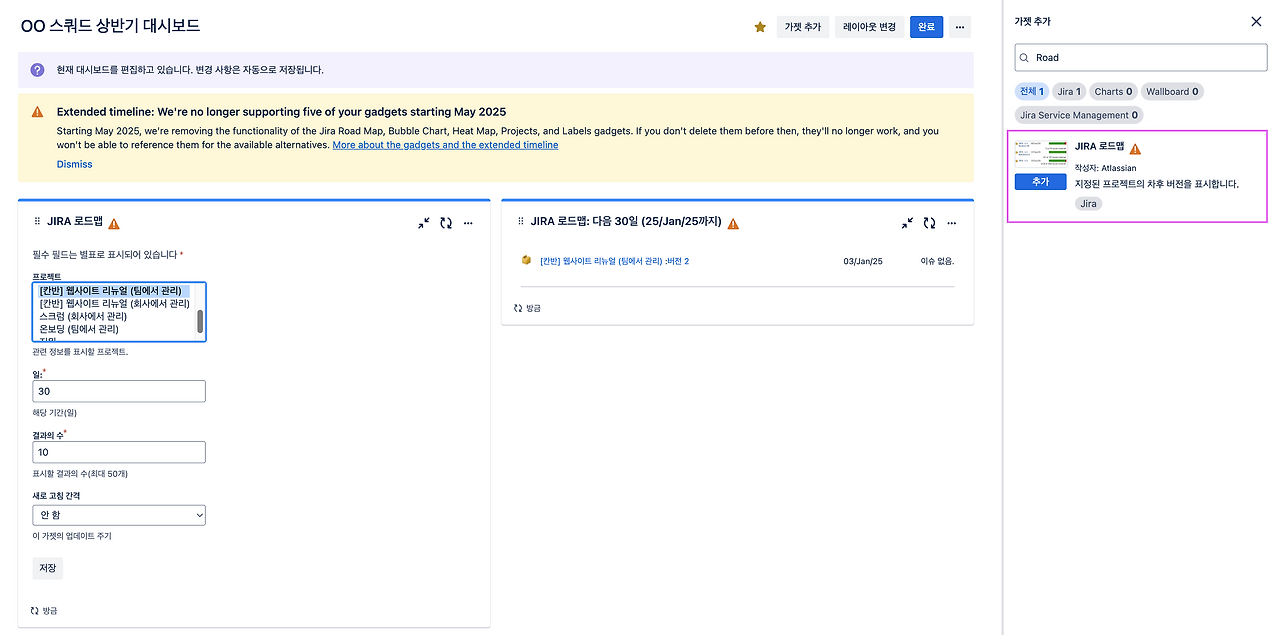1280x635 pixels.
Task: Minimize the 다음 30일 roadmap gadget
Action: (907, 223)
